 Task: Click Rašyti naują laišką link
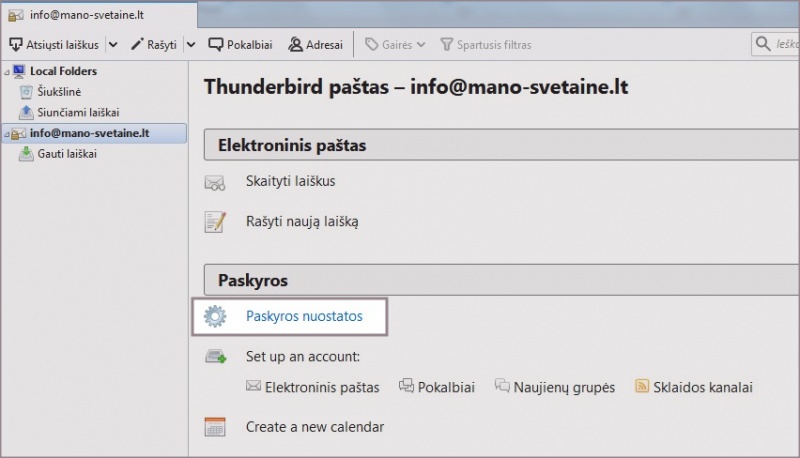[302, 221]
